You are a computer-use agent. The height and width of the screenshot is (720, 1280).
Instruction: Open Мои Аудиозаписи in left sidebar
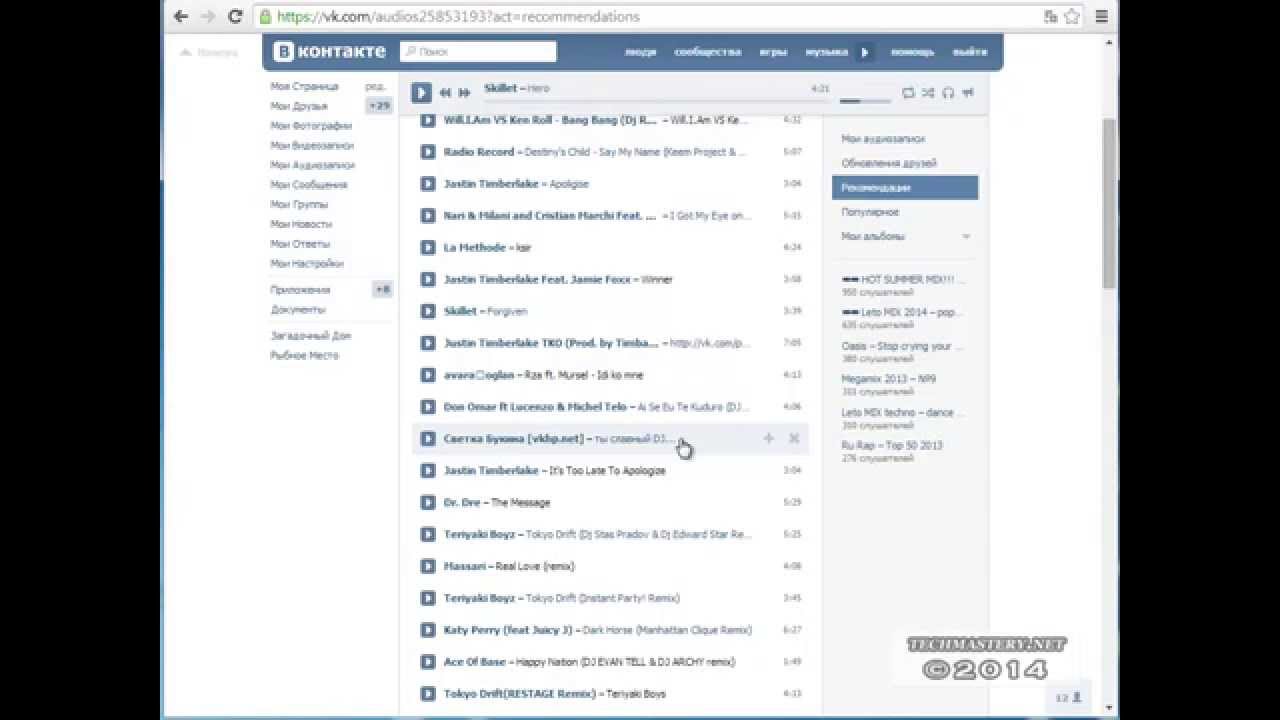coord(313,165)
